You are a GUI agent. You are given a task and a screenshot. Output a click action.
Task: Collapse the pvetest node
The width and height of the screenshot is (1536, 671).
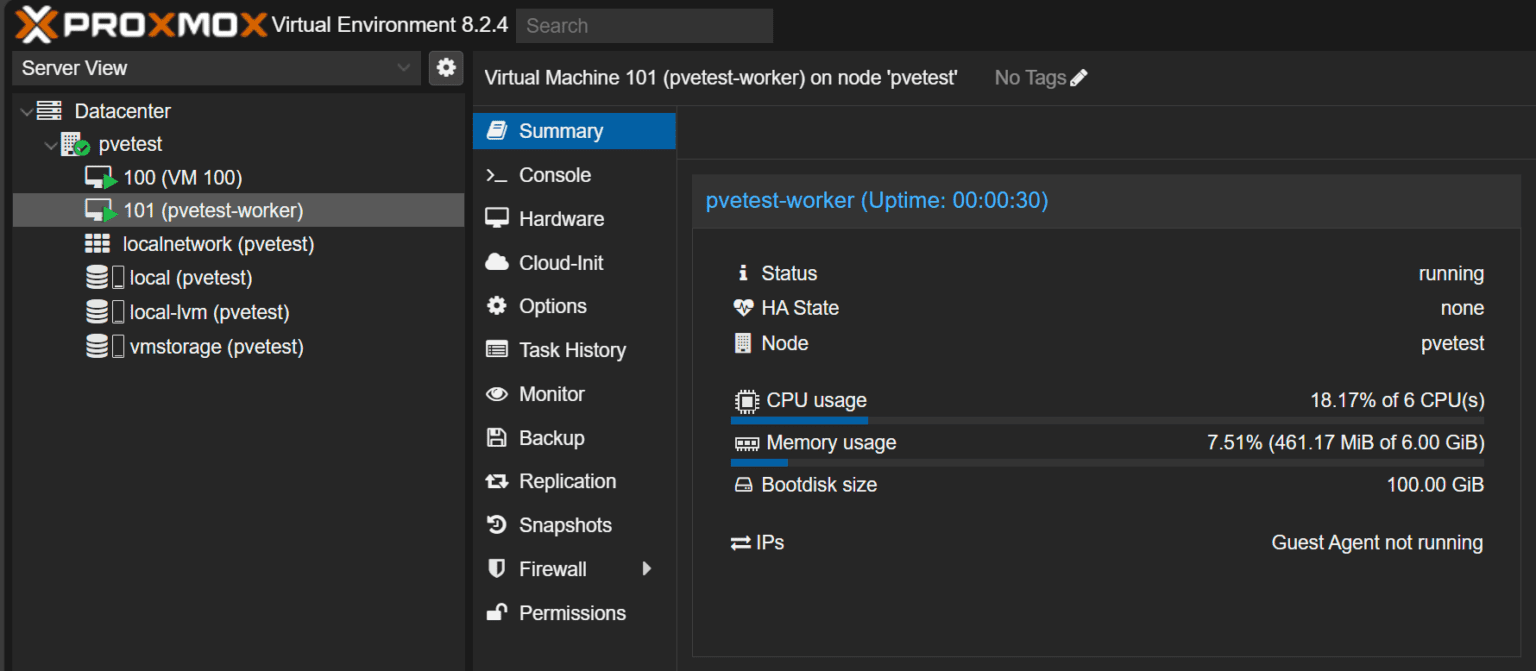click(x=50, y=145)
